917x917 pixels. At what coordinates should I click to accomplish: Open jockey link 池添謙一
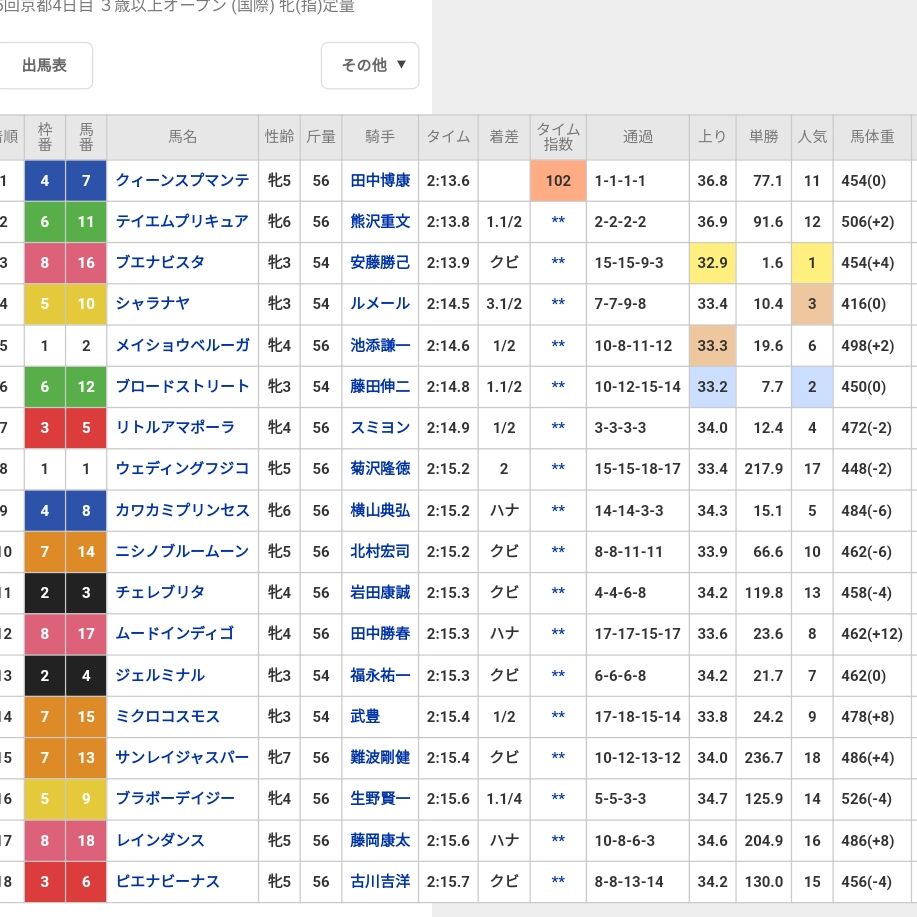[380, 346]
